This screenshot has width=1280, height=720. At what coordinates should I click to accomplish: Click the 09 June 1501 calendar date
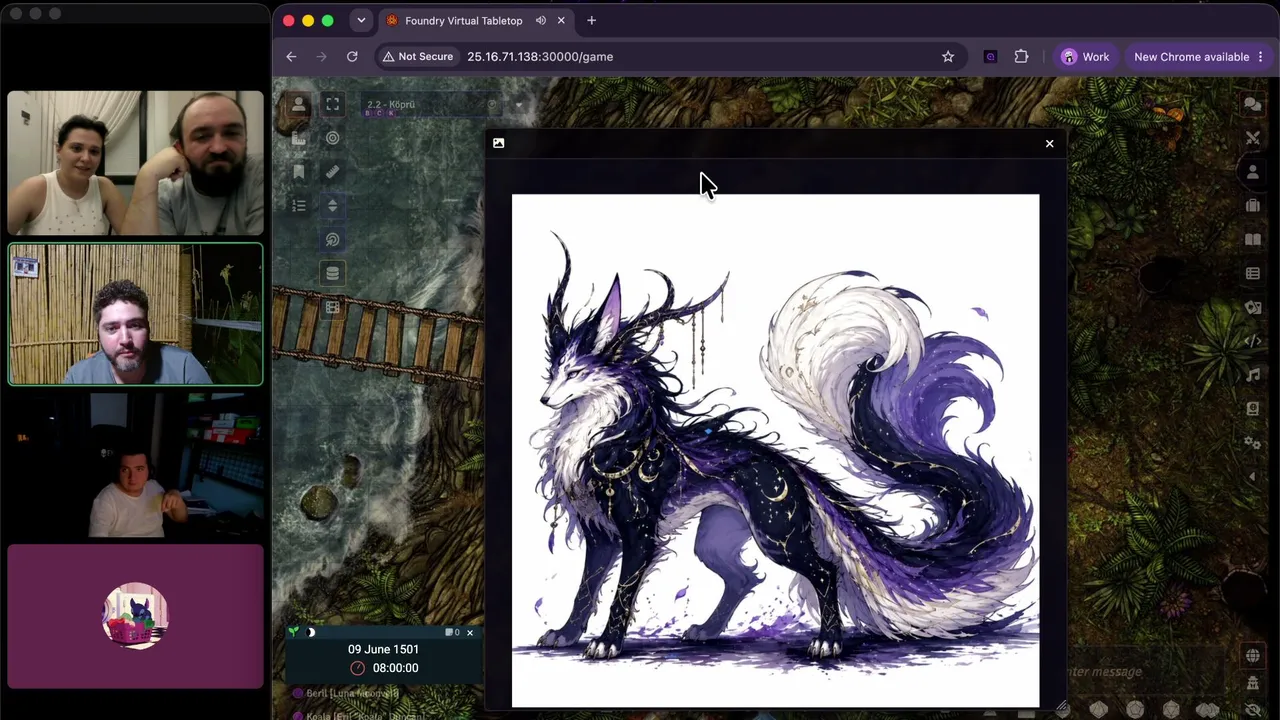[x=383, y=649]
